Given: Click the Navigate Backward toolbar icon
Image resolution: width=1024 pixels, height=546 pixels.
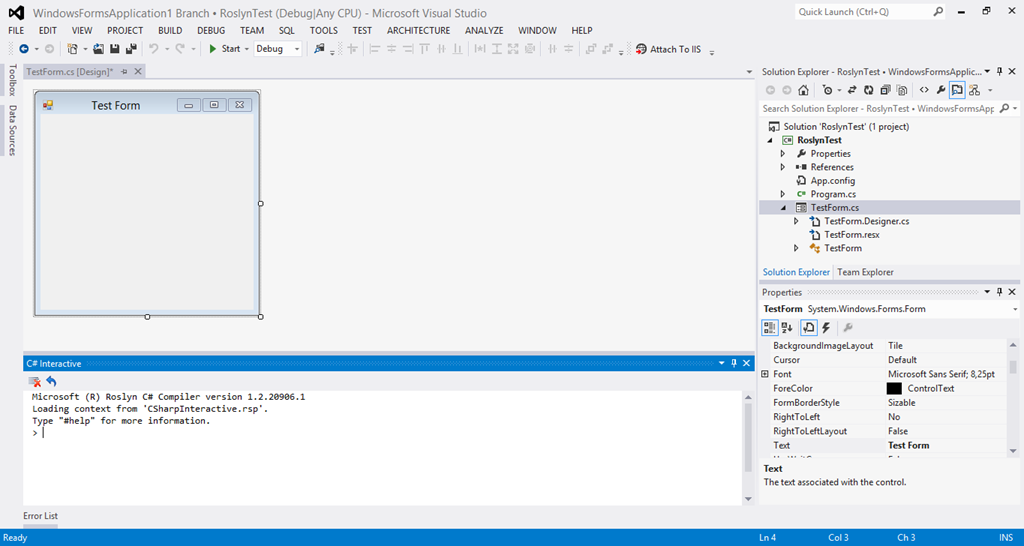Looking at the screenshot, I should pyautogui.click(x=24, y=48).
